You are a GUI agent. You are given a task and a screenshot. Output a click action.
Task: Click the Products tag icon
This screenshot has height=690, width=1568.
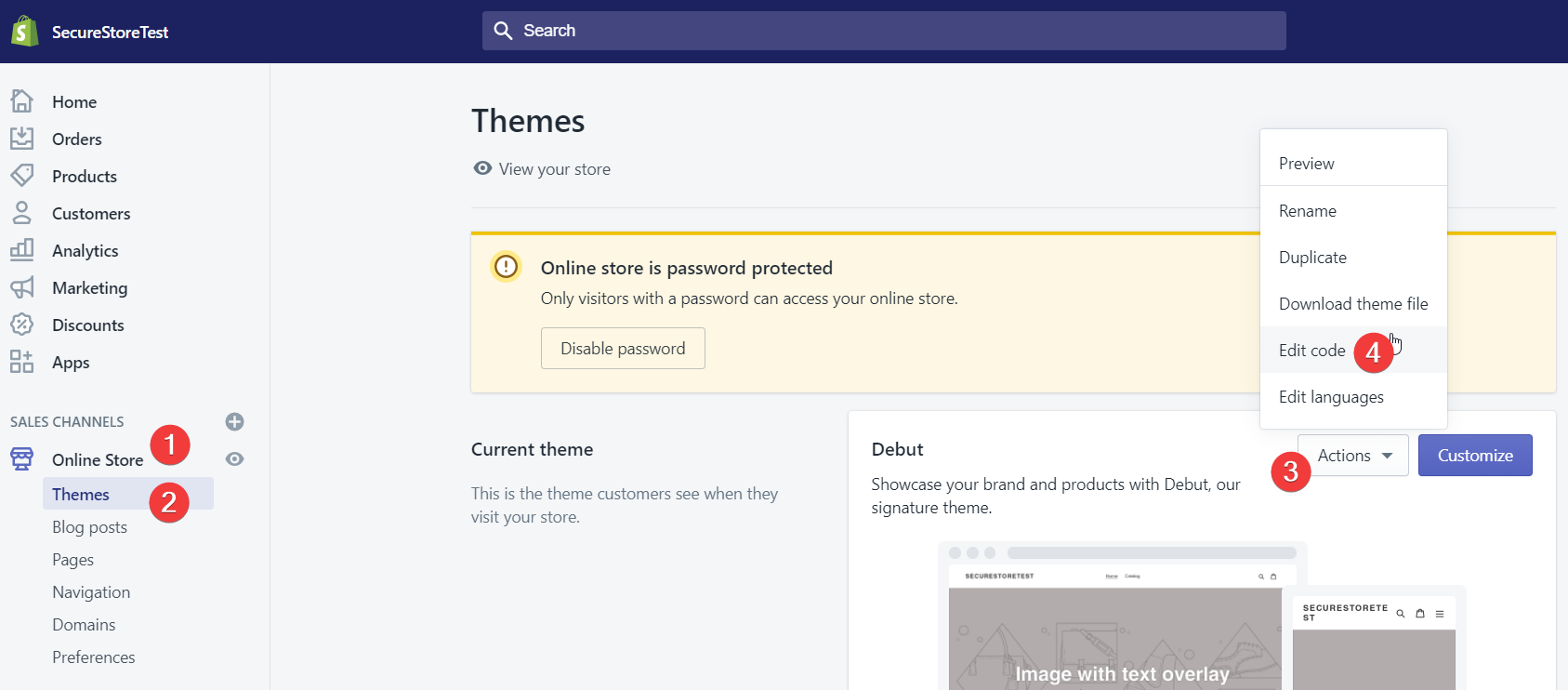point(21,175)
